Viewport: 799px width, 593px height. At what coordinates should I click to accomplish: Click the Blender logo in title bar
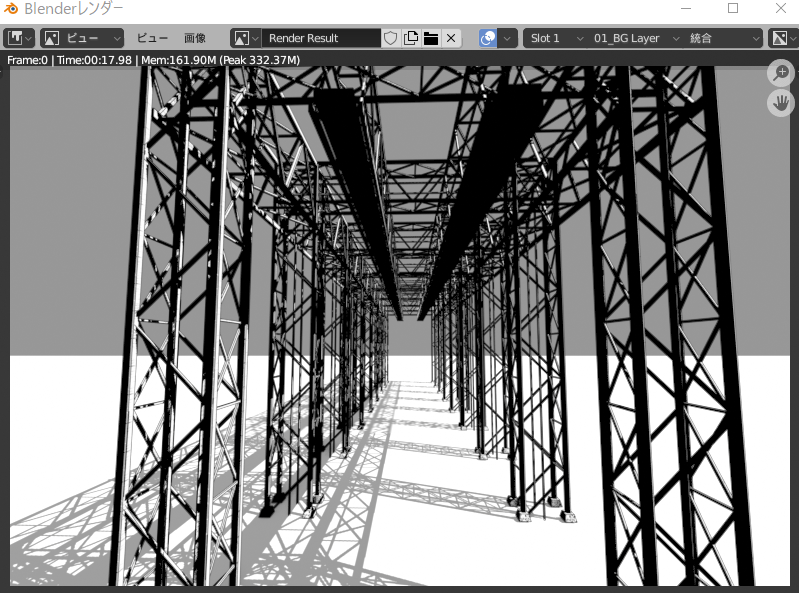point(11,9)
